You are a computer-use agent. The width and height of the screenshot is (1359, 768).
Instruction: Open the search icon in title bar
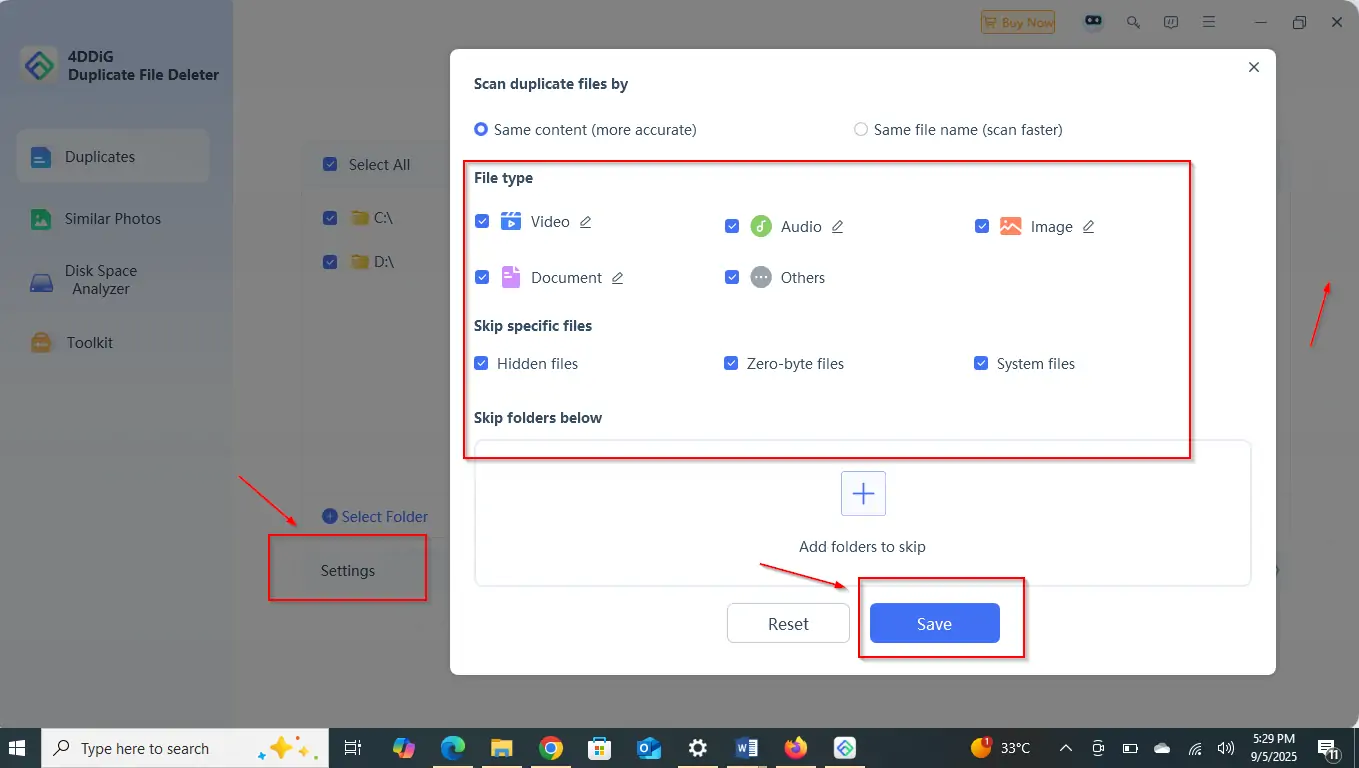1133,22
